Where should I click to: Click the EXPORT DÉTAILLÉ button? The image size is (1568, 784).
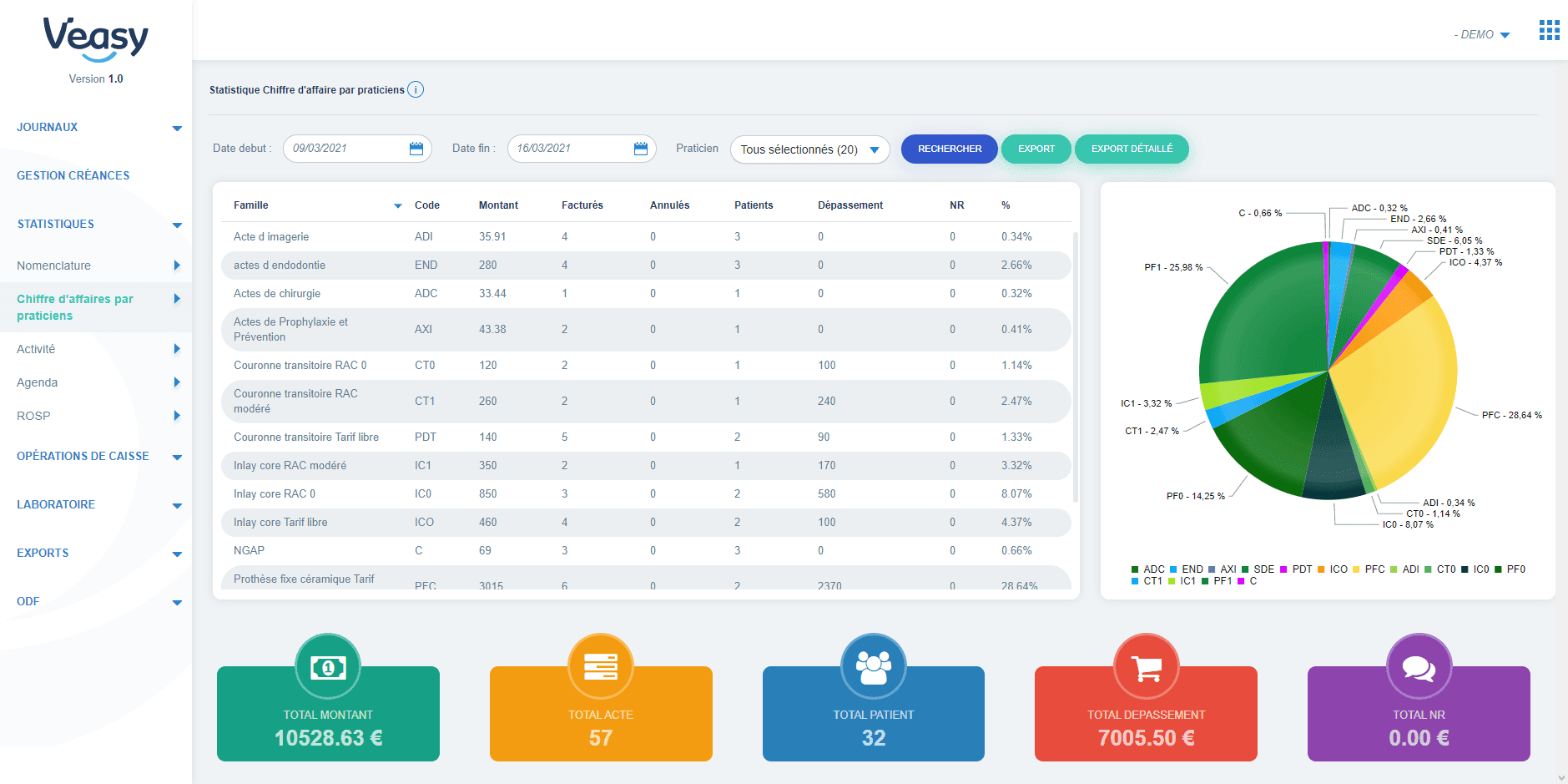pyautogui.click(x=1132, y=149)
